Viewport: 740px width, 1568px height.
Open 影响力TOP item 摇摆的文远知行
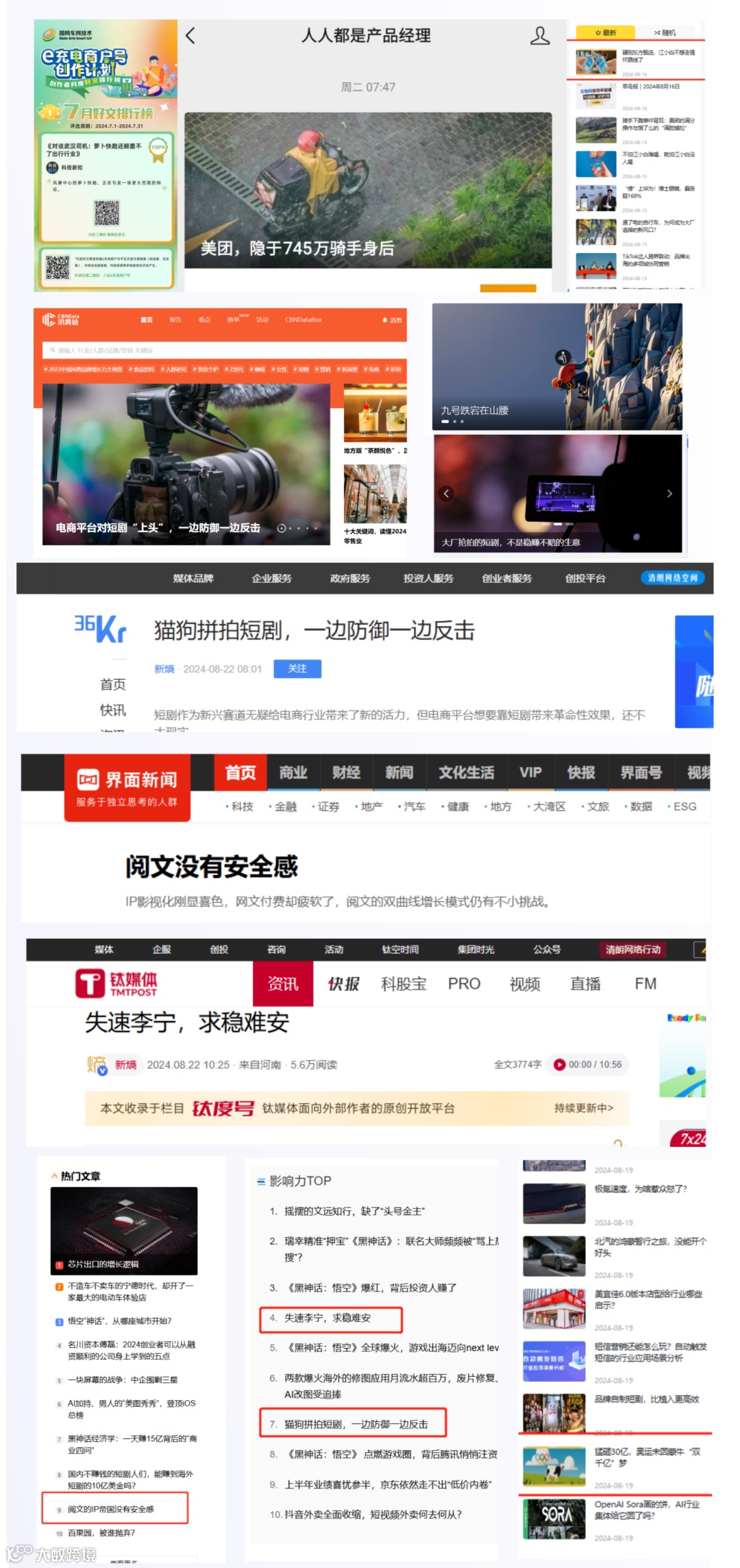point(355,1211)
